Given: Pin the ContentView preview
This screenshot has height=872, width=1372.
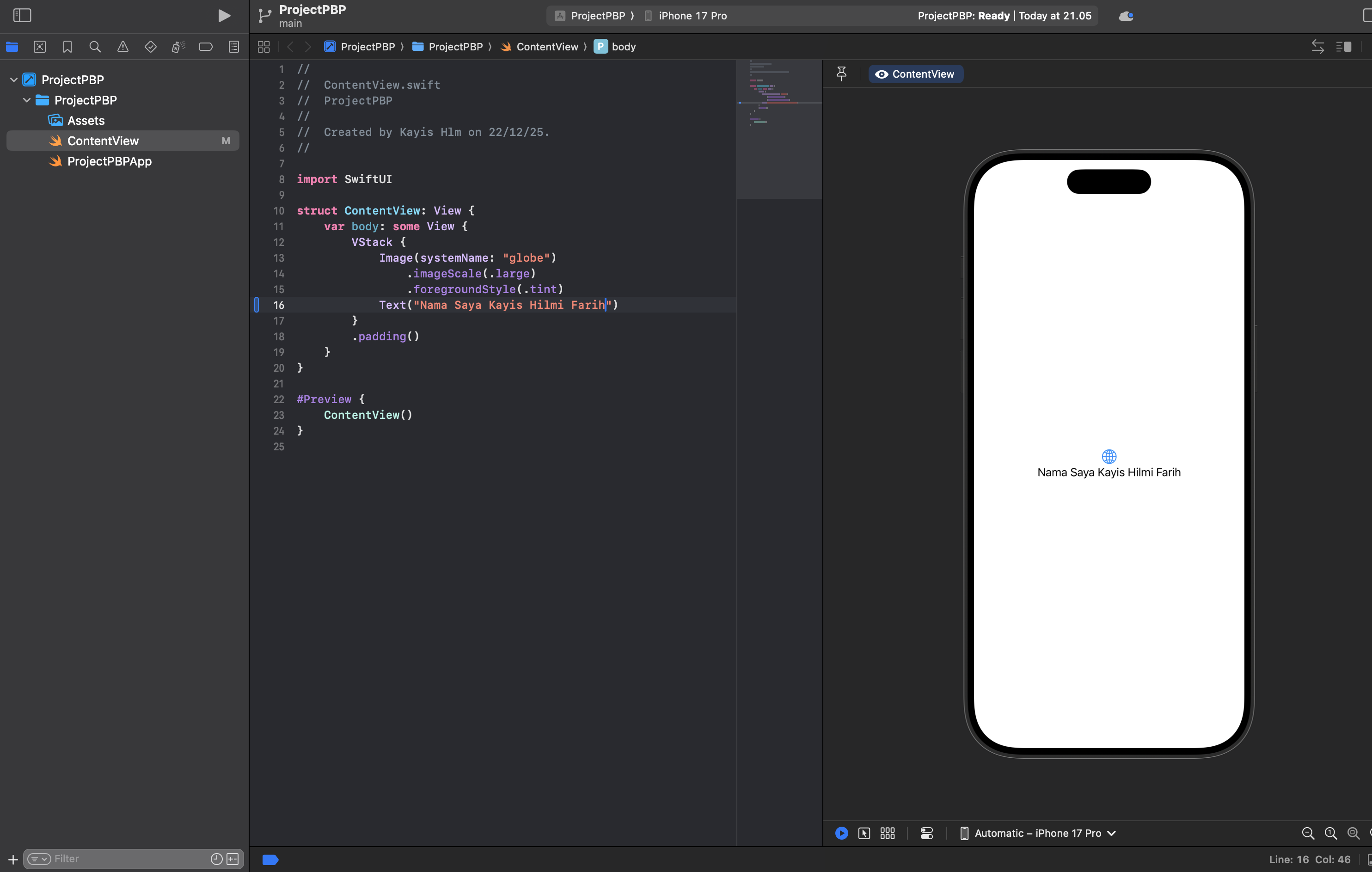Looking at the screenshot, I should (841, 74).
